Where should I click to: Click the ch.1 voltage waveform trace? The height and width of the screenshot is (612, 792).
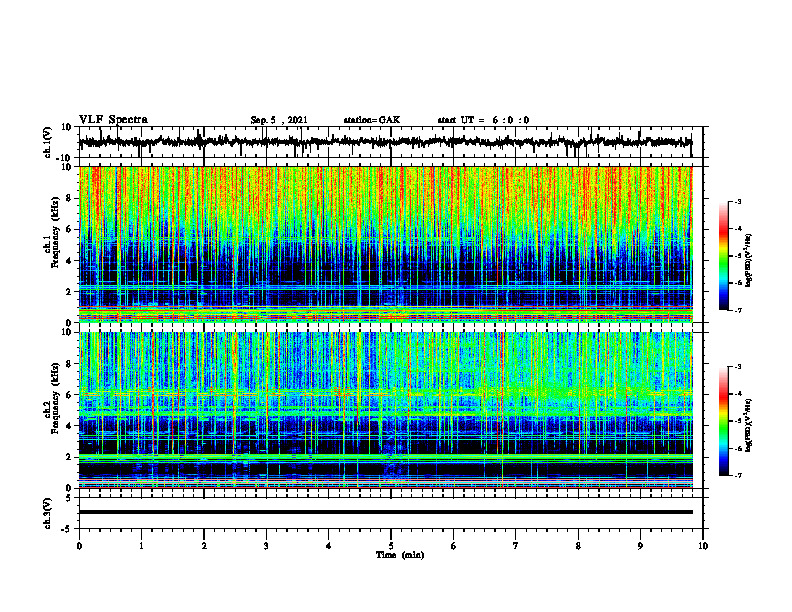click(385, 142)
